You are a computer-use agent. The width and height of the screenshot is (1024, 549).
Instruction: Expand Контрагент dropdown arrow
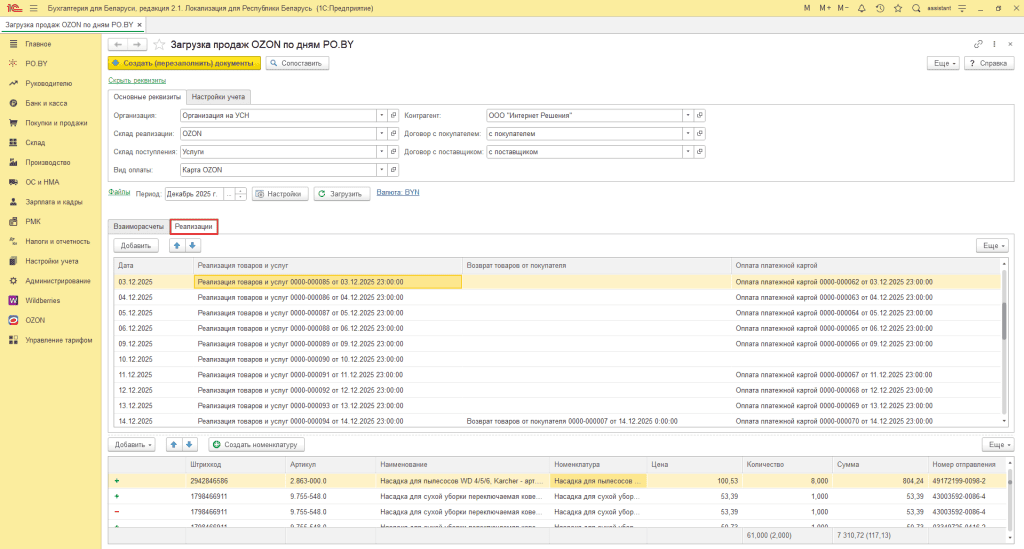688,116
